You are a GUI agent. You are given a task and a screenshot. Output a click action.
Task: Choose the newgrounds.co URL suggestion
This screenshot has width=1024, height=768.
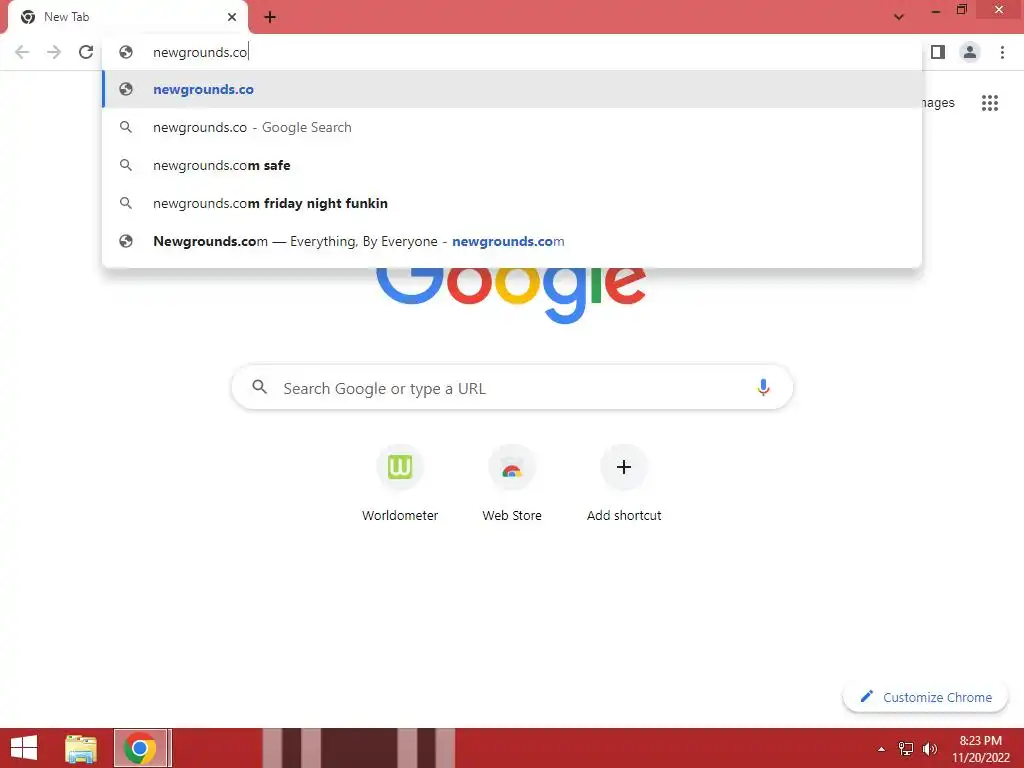coord(512,89)
